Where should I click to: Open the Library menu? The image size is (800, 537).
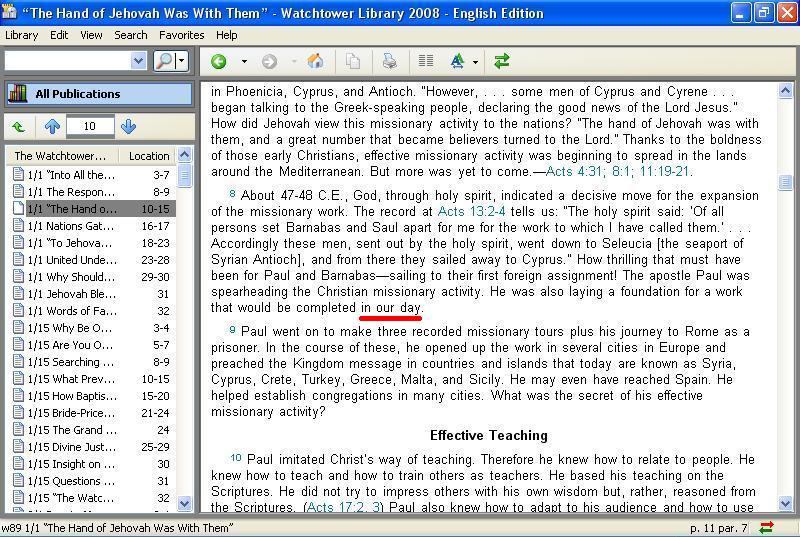(21, 35)
